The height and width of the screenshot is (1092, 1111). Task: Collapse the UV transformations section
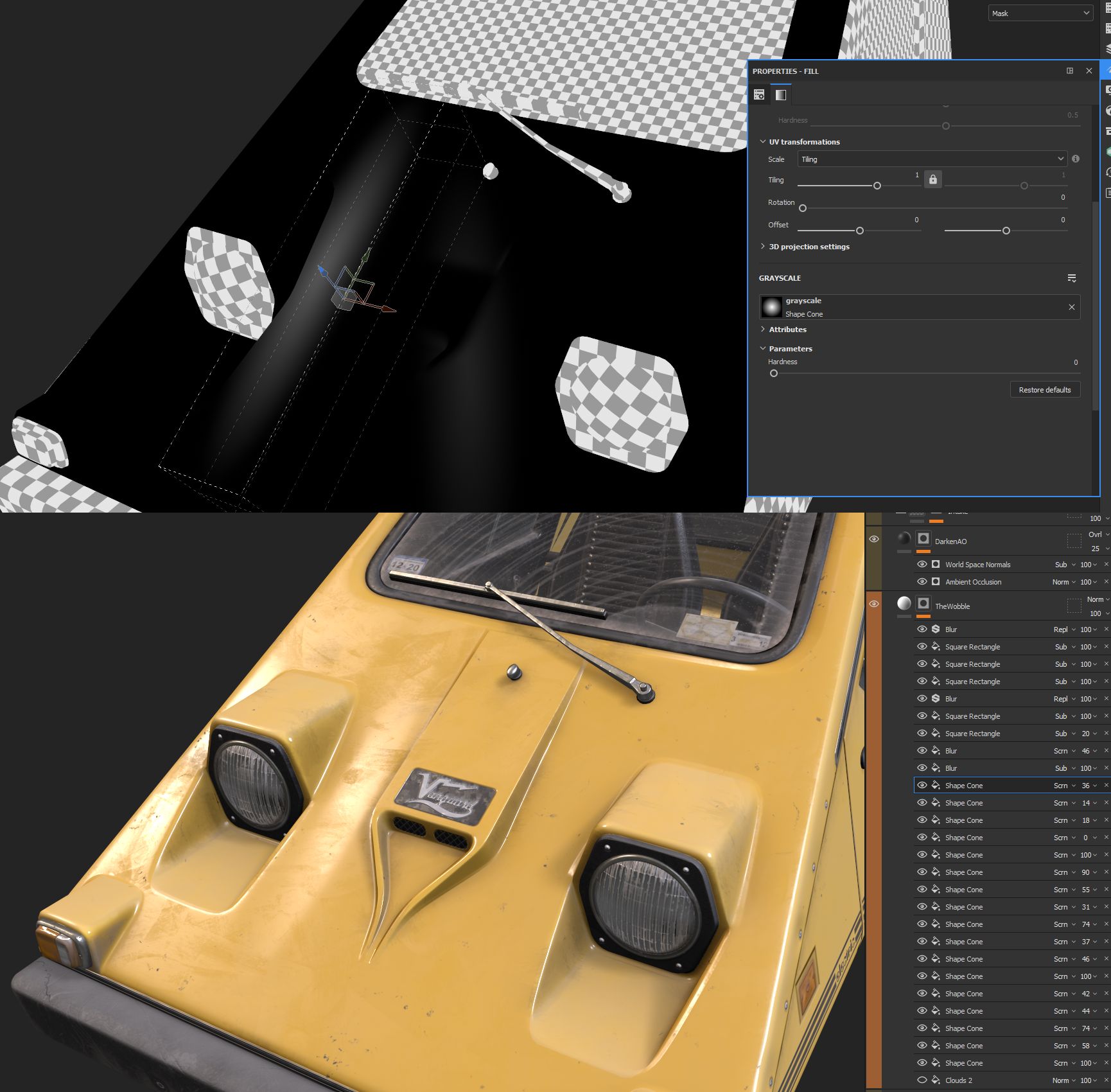763,142
